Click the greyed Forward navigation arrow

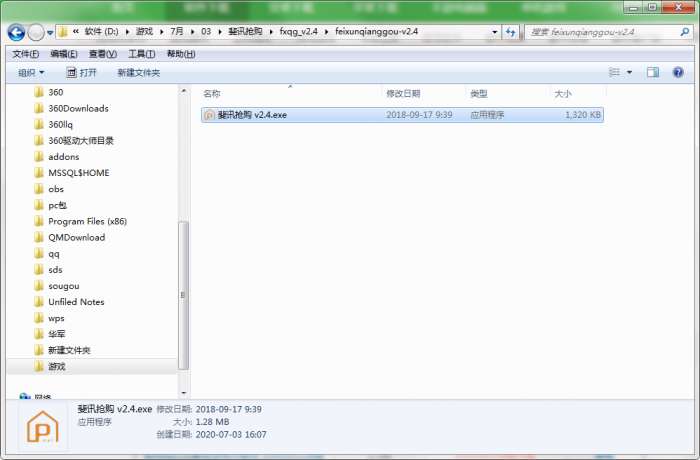(x=36, y=32)
